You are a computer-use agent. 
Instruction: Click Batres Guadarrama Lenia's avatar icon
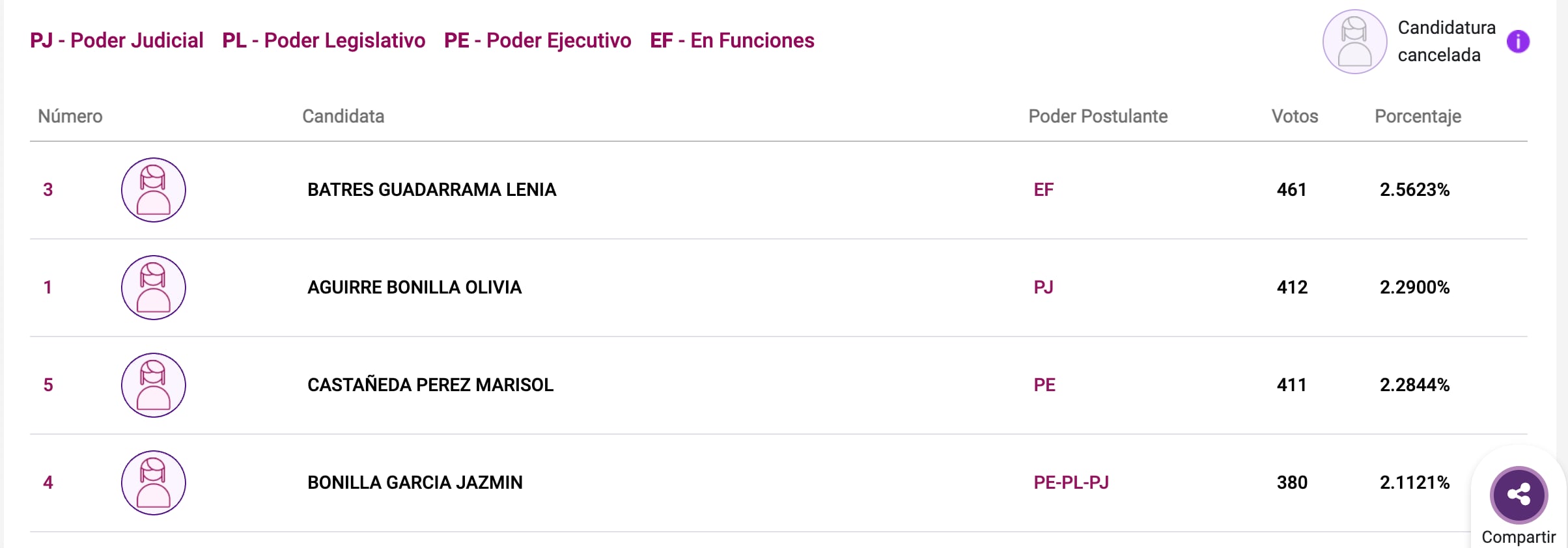[154, 190]
